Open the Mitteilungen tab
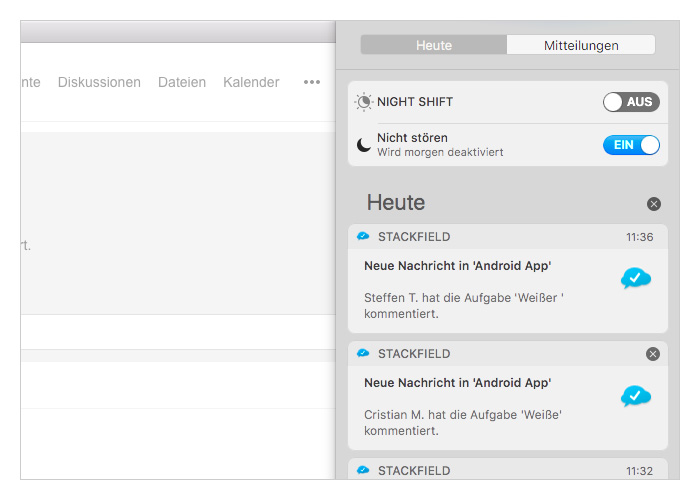Screen dimensions: 700x500 581,45
